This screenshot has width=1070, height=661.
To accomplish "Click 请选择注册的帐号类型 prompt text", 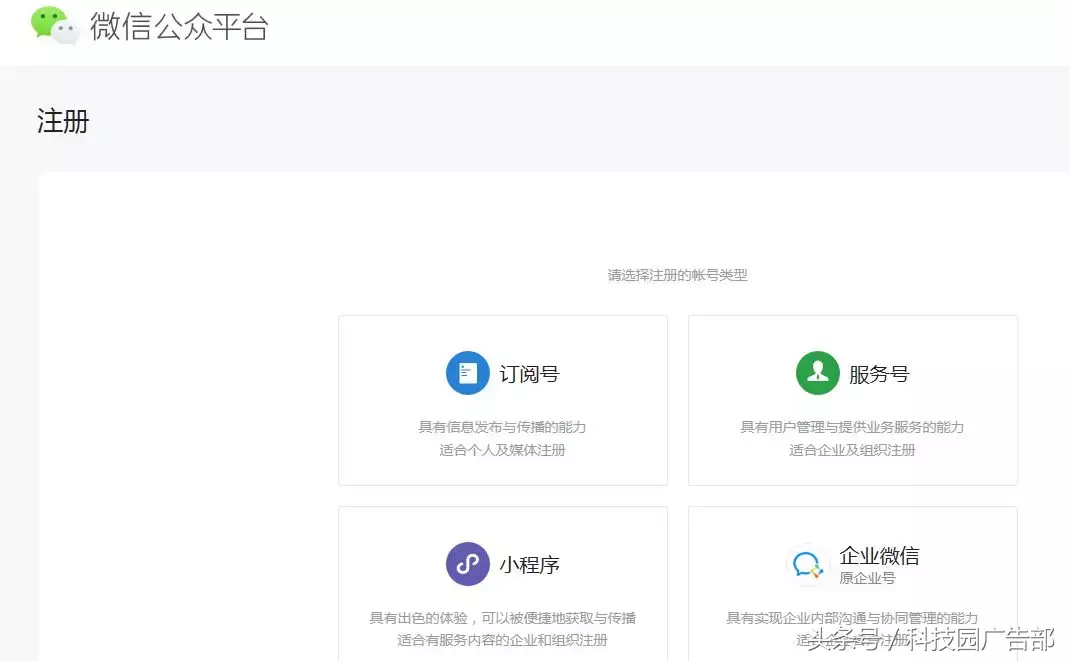I will pos(678,275).
